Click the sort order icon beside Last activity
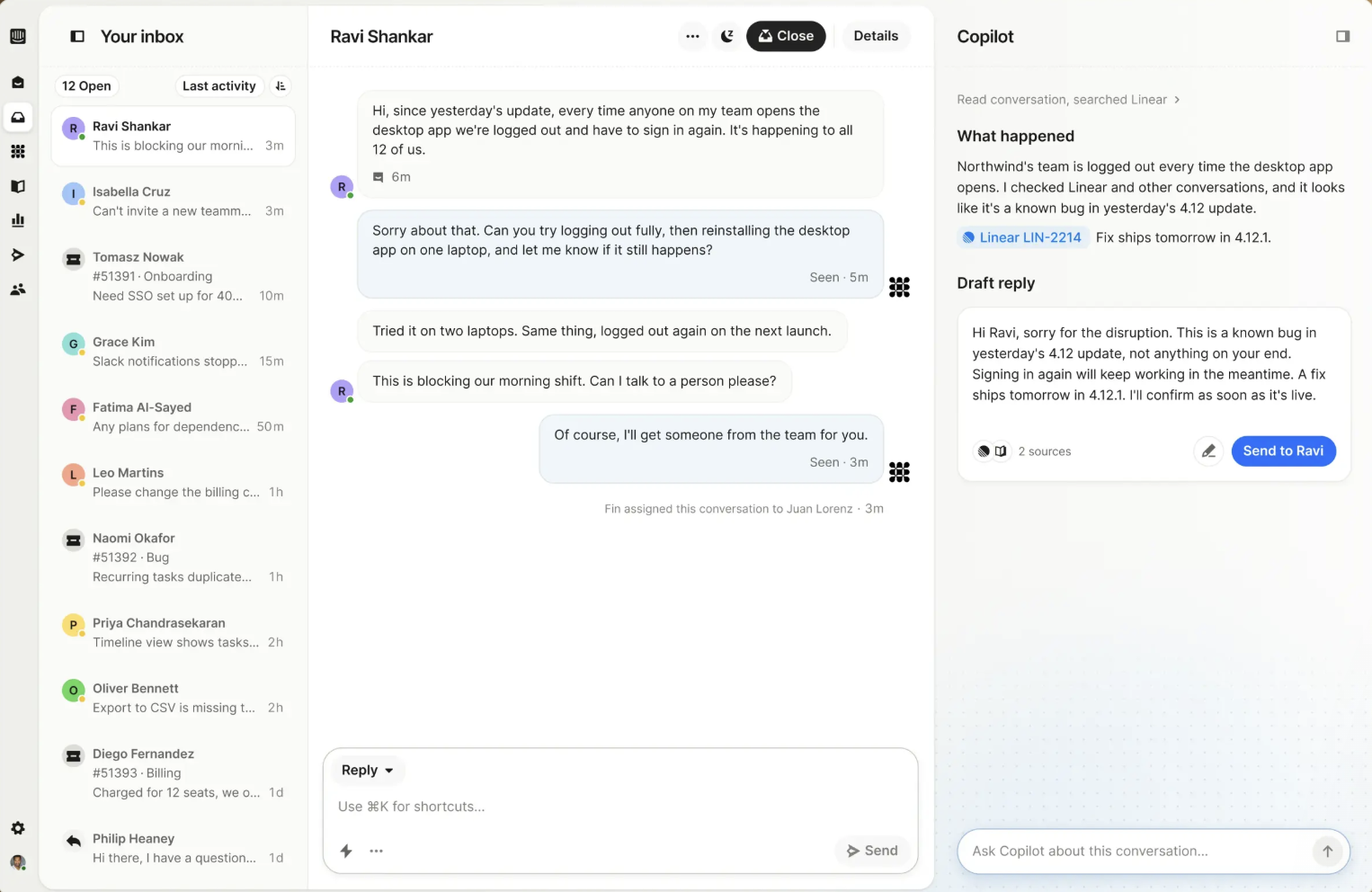Viewport: 1372px width, 892px height. (281, 86)
